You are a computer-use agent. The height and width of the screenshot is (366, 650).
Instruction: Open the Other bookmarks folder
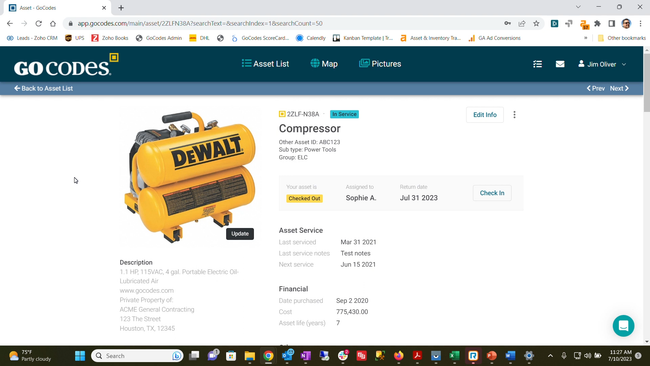point(621,38)
